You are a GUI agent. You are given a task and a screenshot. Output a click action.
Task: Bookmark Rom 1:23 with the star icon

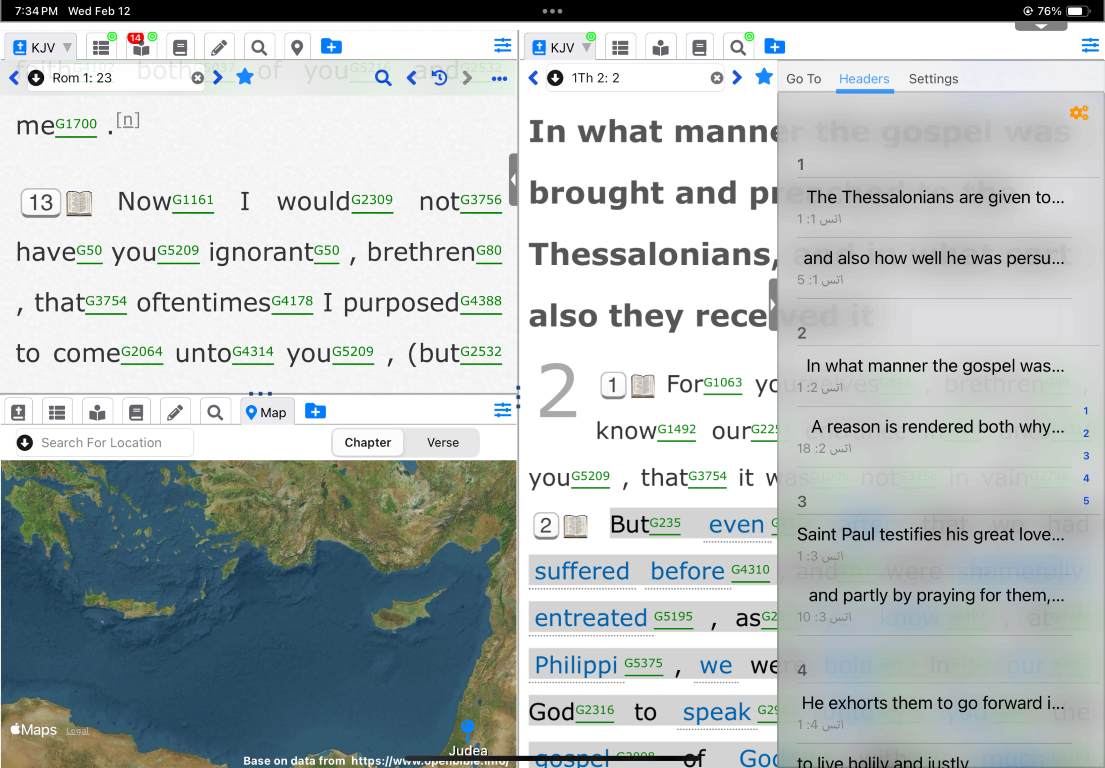tap(245, 78)
